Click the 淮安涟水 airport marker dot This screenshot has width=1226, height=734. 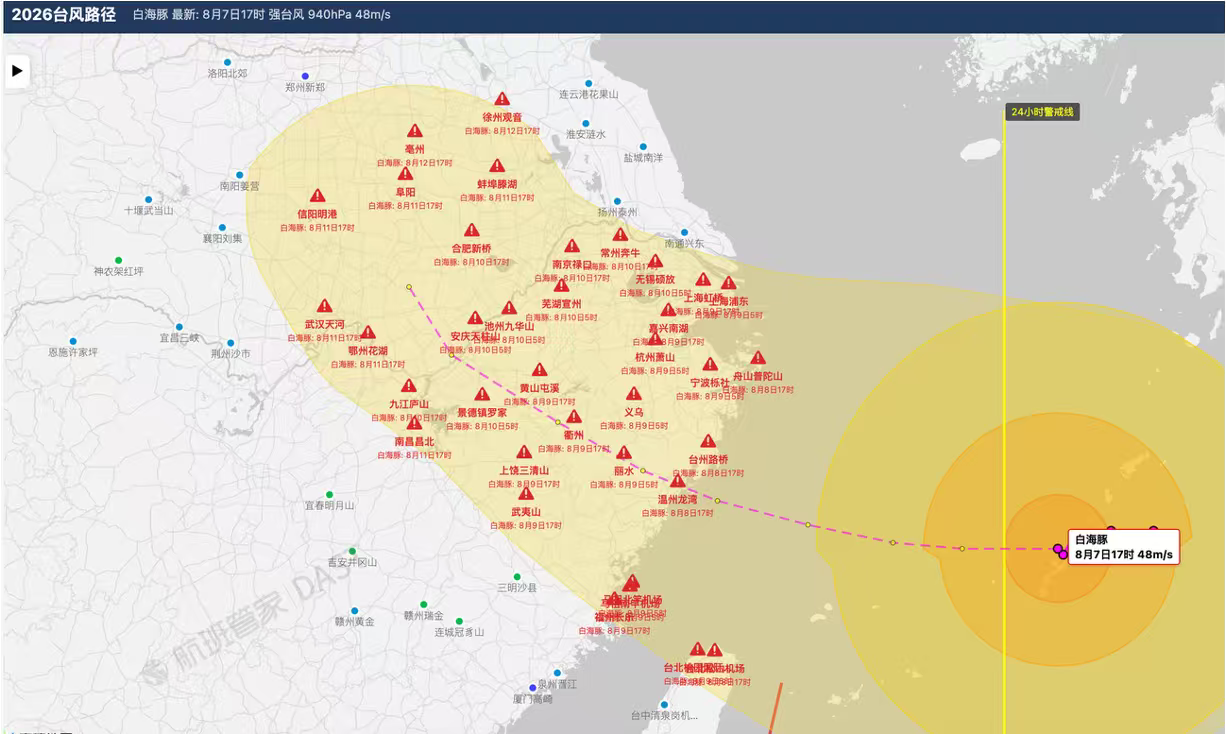coord(586,122)
